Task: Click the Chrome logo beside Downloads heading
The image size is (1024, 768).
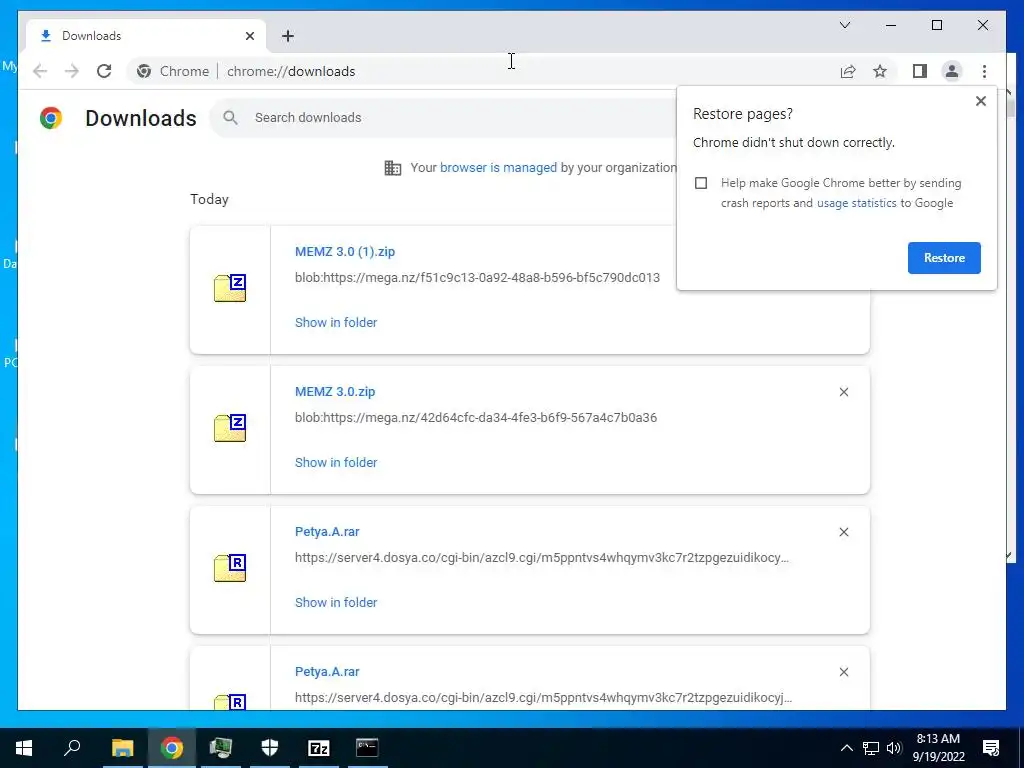Action: [51, 118]
